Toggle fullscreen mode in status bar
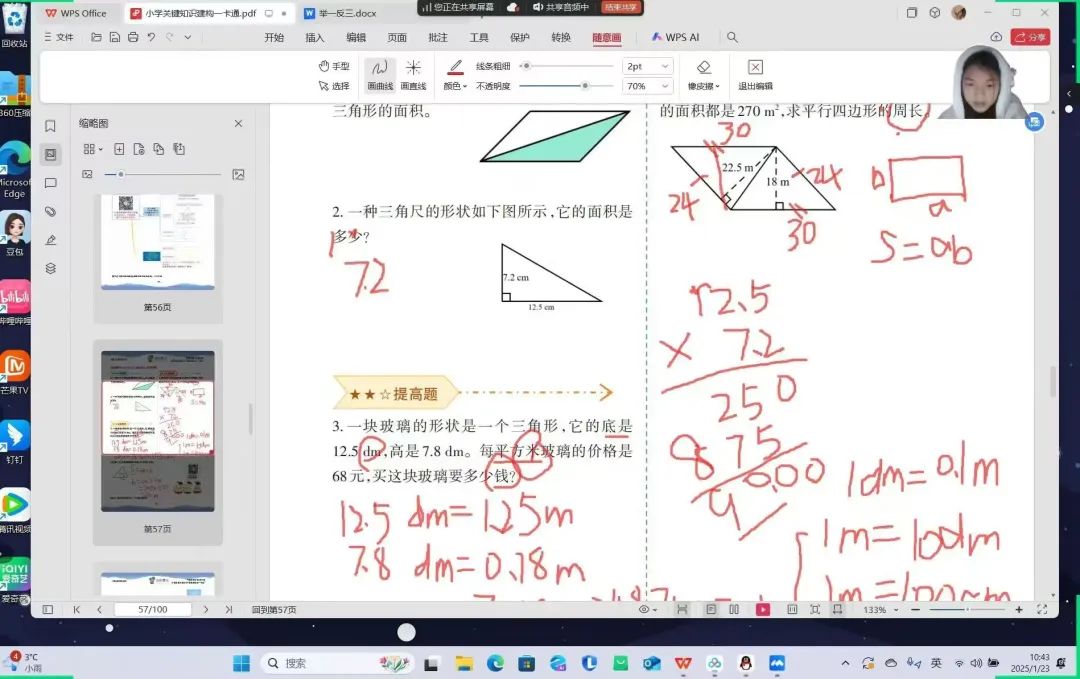Screen dimensions: 1080x679 point(1042,609)
